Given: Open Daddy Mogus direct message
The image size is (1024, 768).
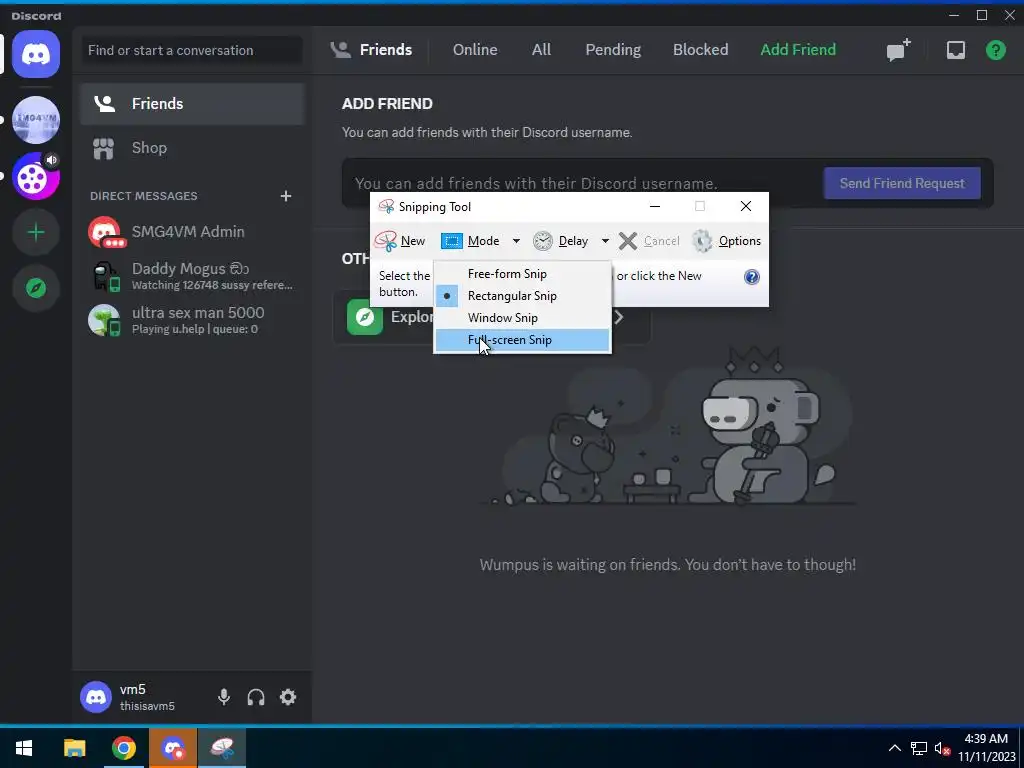Looking at the screenshot, I should tap(193, 276).
